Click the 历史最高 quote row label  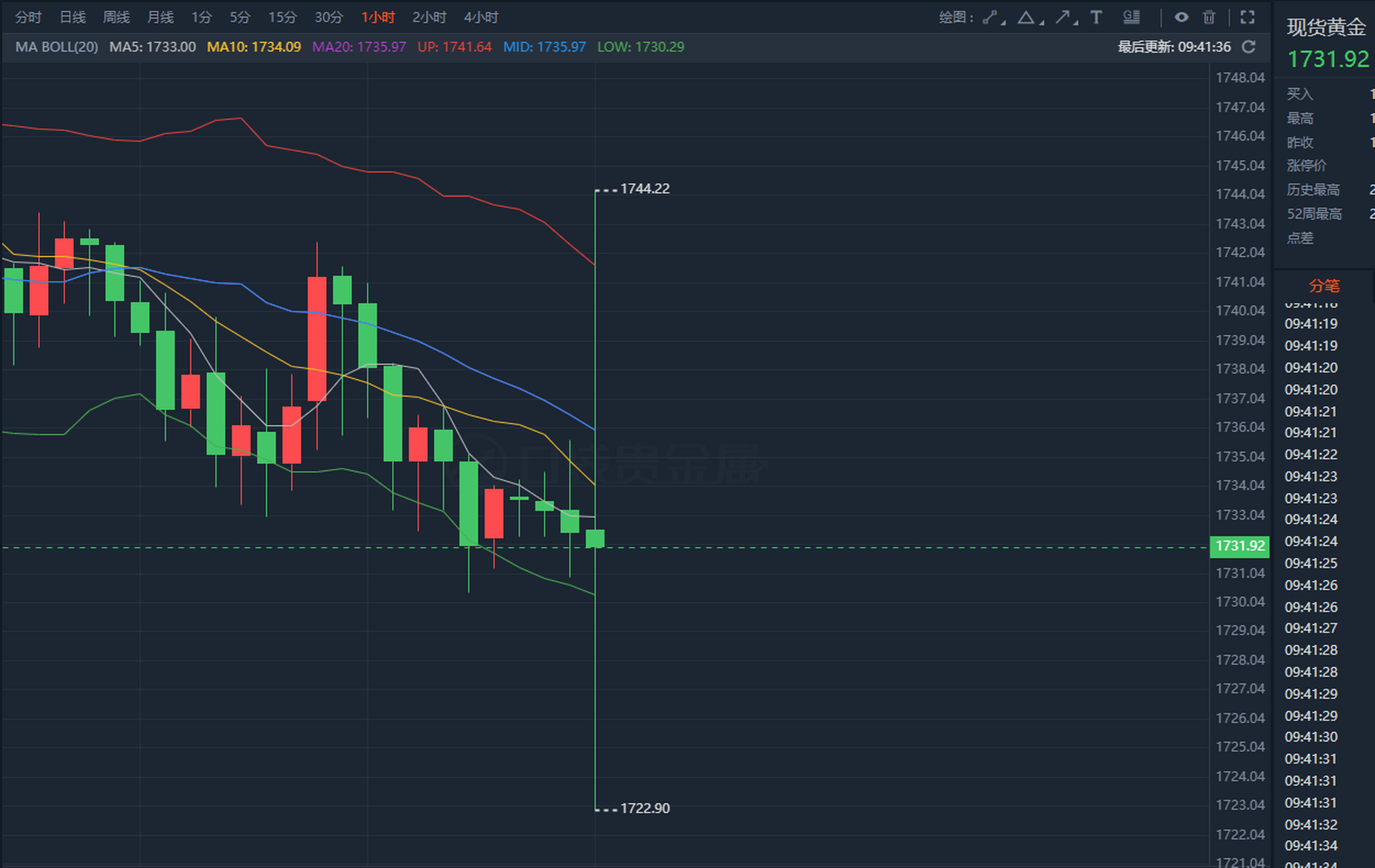click(x=1313, y=190)
